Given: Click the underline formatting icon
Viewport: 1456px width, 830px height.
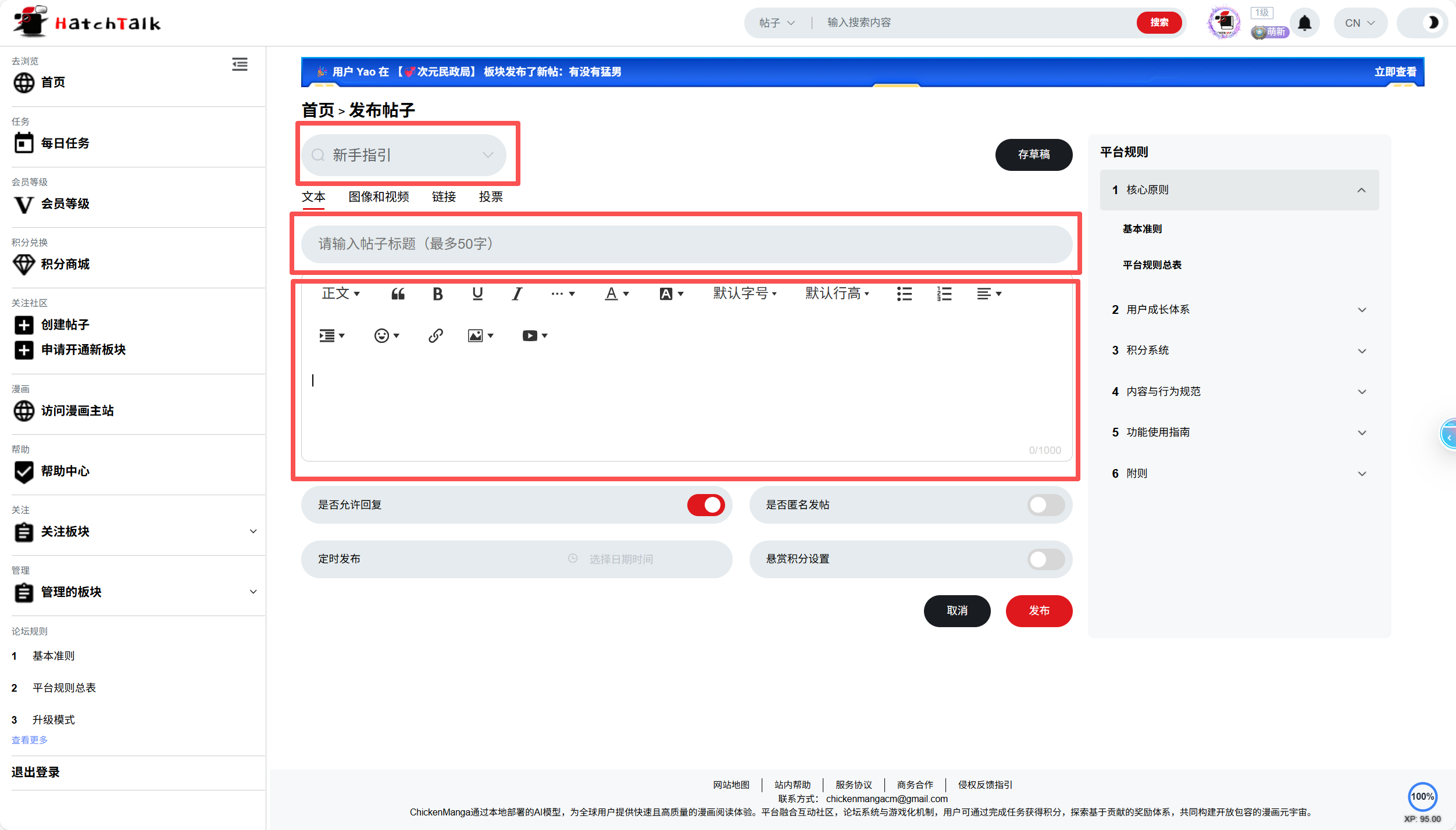Looking at the screenshot, I should 477,294.
